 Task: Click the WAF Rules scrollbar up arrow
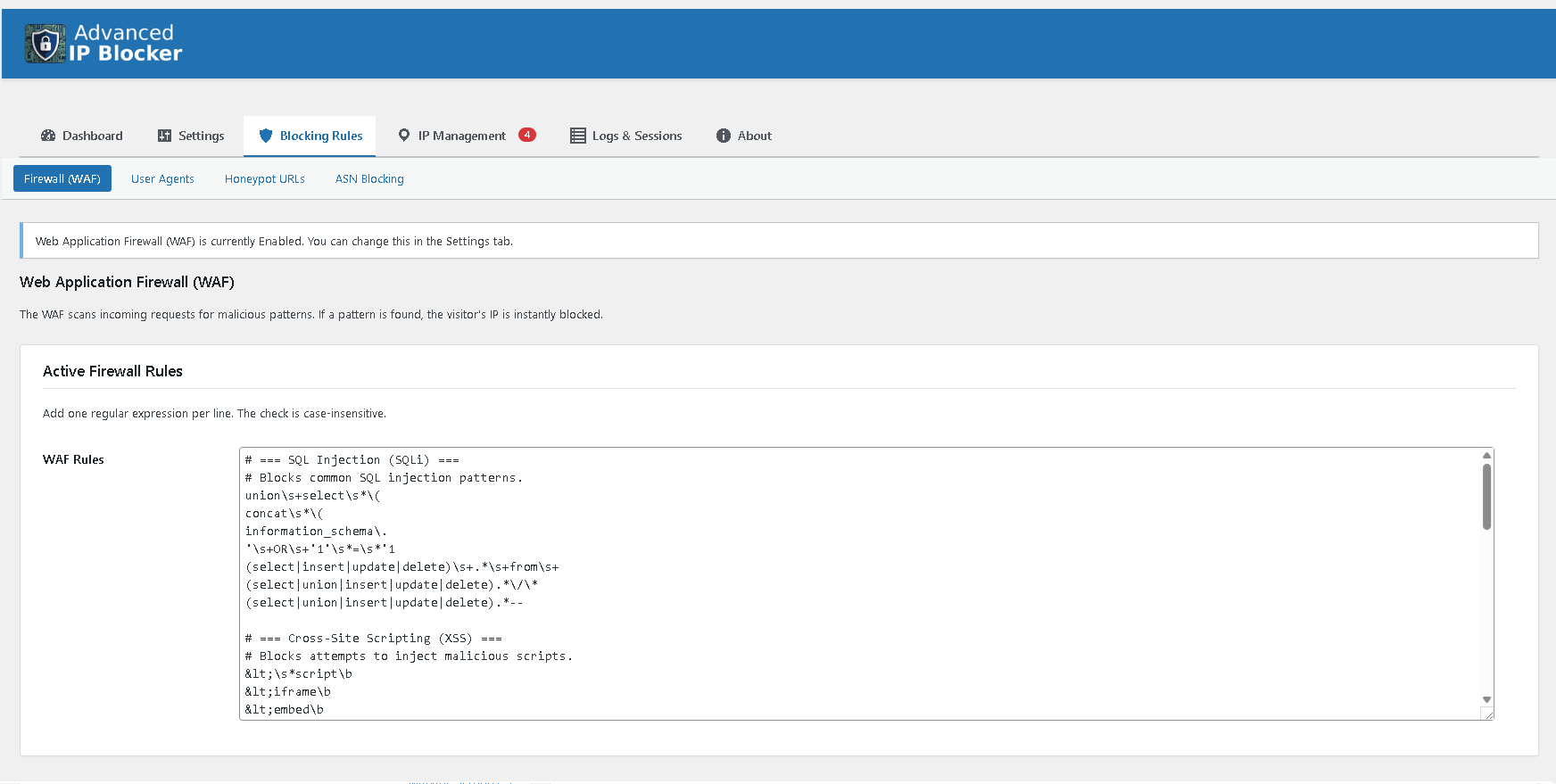point(1486,456)
